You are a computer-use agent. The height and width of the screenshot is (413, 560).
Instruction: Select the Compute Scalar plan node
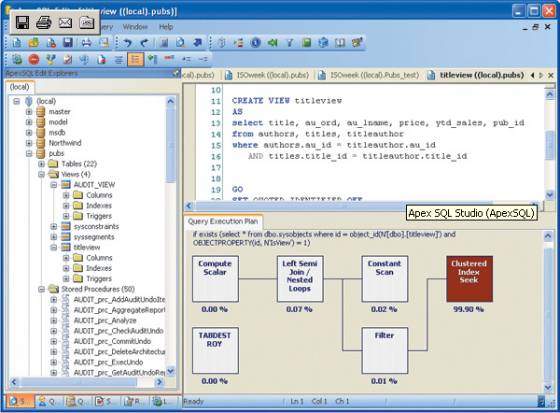215,279
